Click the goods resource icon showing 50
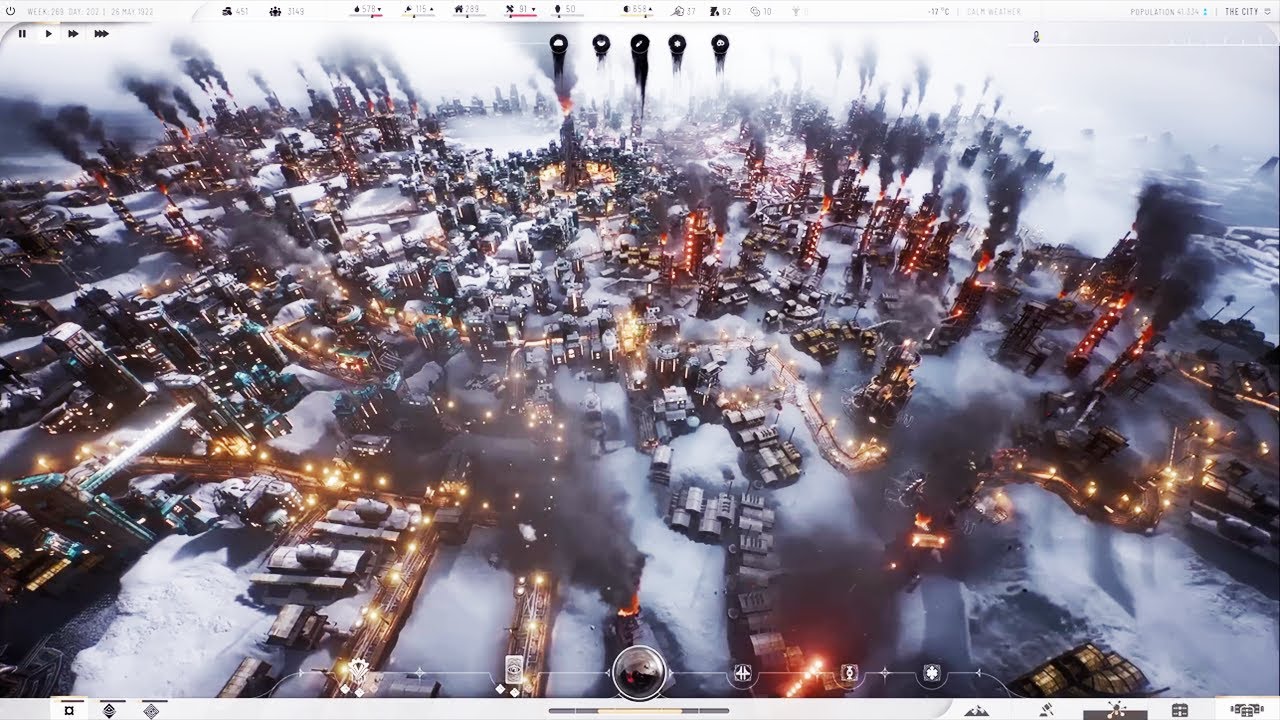The image size is (1280, 720). click(556, 11)
